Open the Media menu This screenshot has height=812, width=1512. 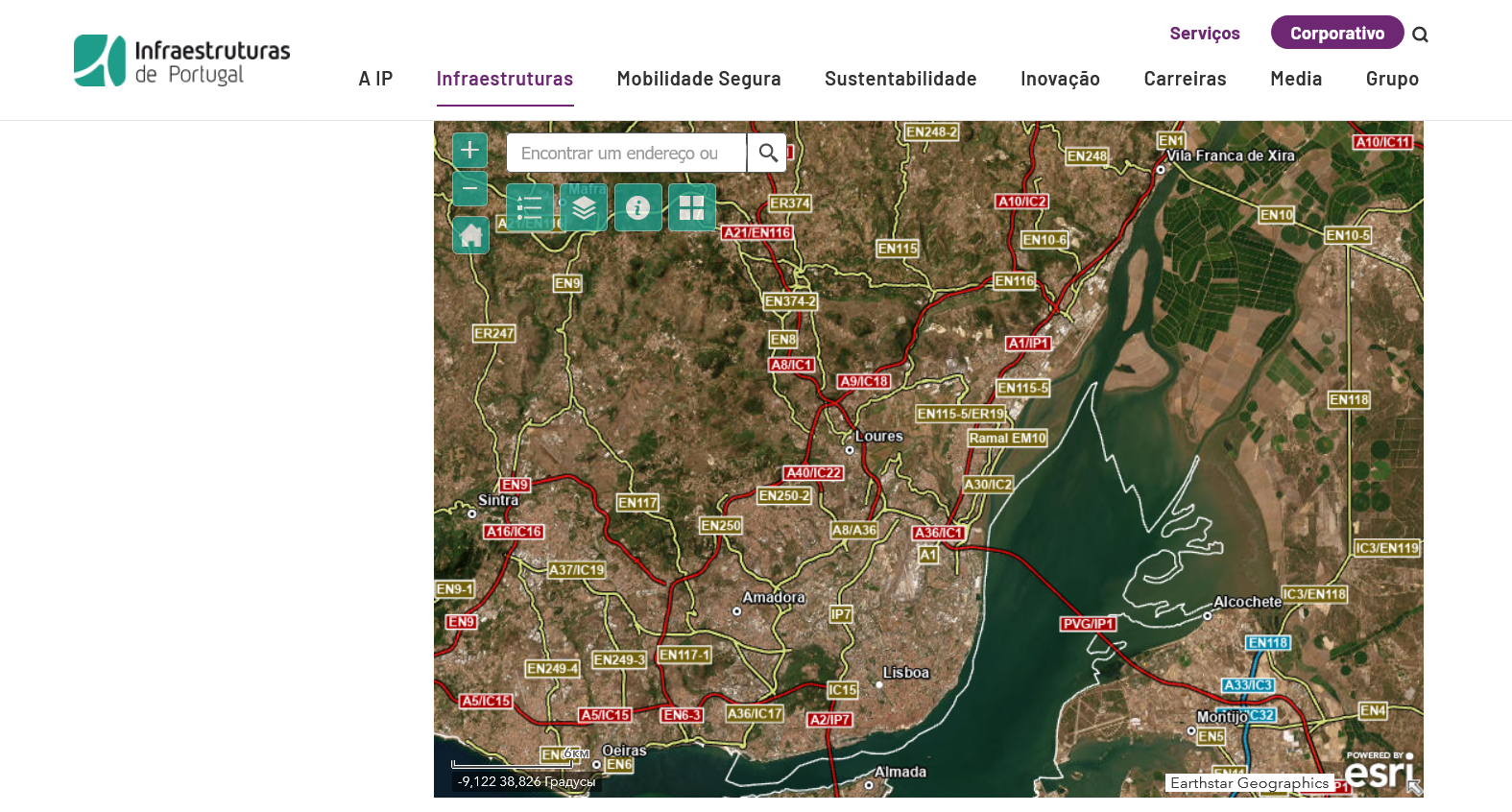1296,79
